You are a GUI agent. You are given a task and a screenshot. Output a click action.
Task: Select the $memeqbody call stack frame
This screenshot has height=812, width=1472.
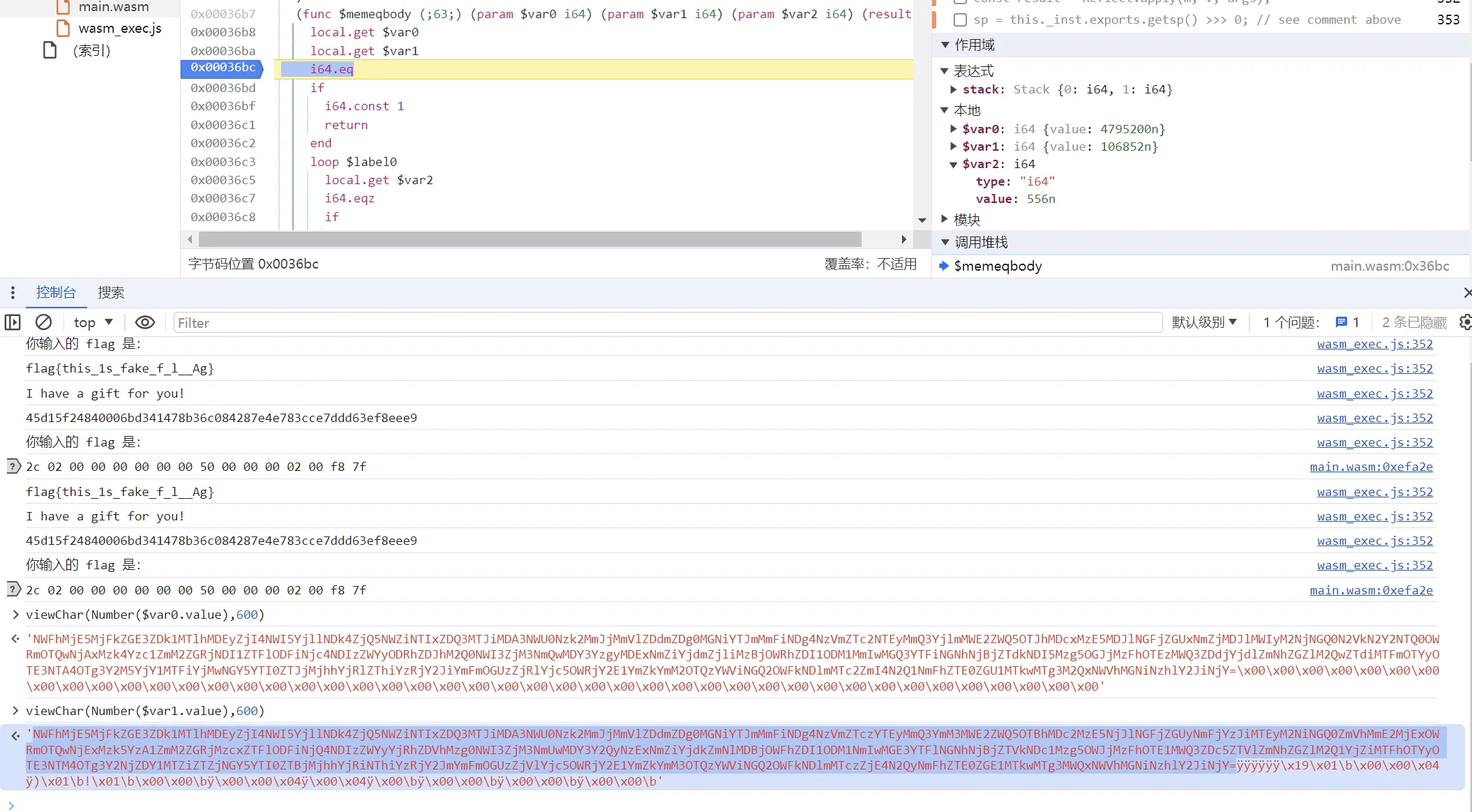pos(998,266)
